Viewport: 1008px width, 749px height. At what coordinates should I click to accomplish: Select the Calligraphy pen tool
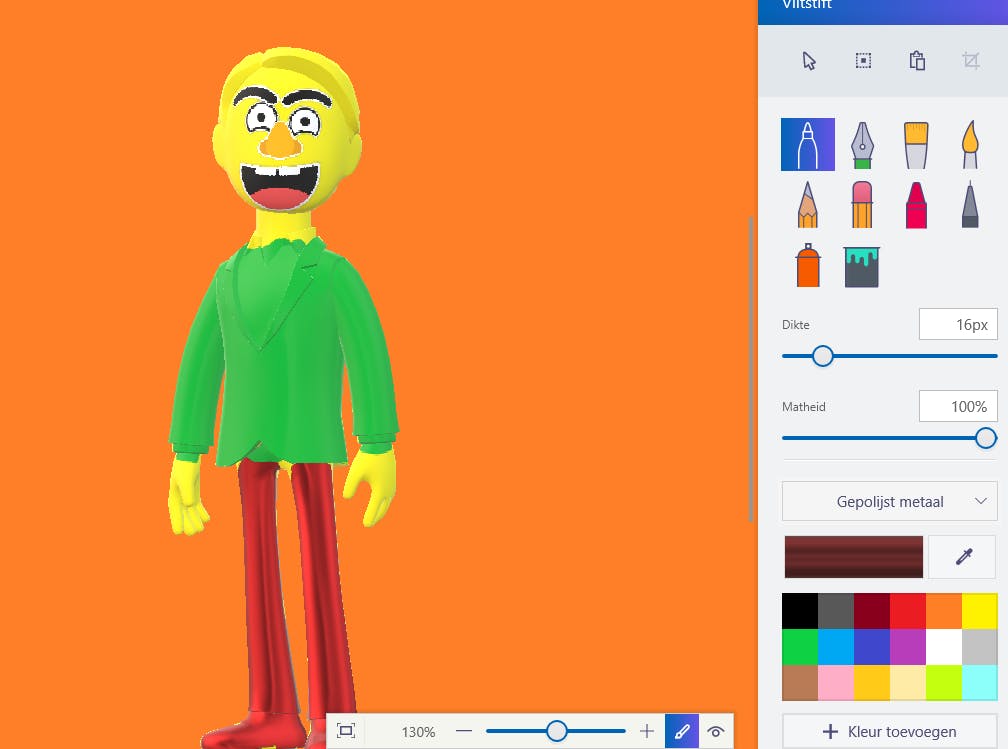862,145
